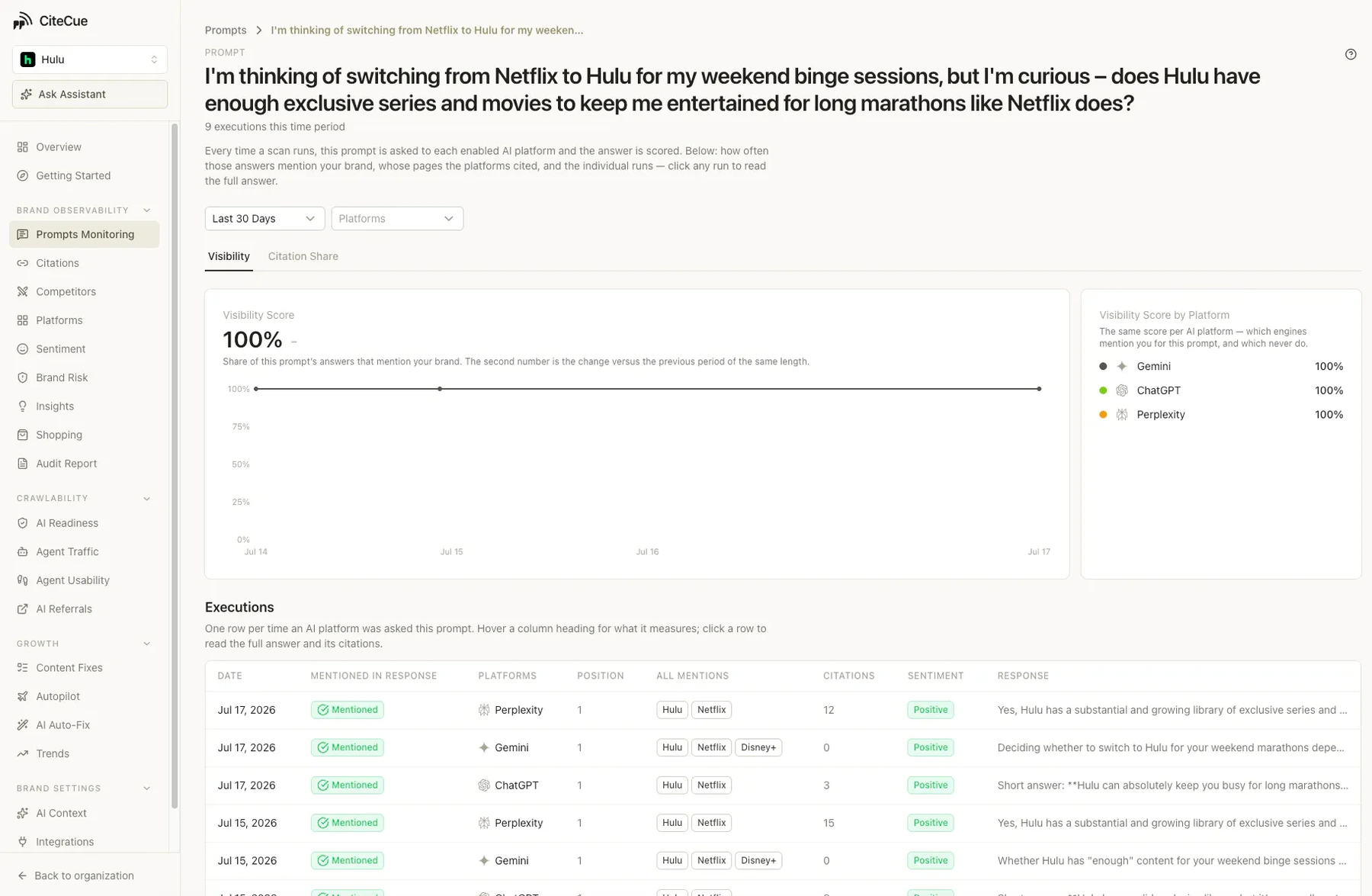The height and width of the screenshot is (896, 1372).
Task: Click the dark Gemini legend dot
Action: (1103, 366)
